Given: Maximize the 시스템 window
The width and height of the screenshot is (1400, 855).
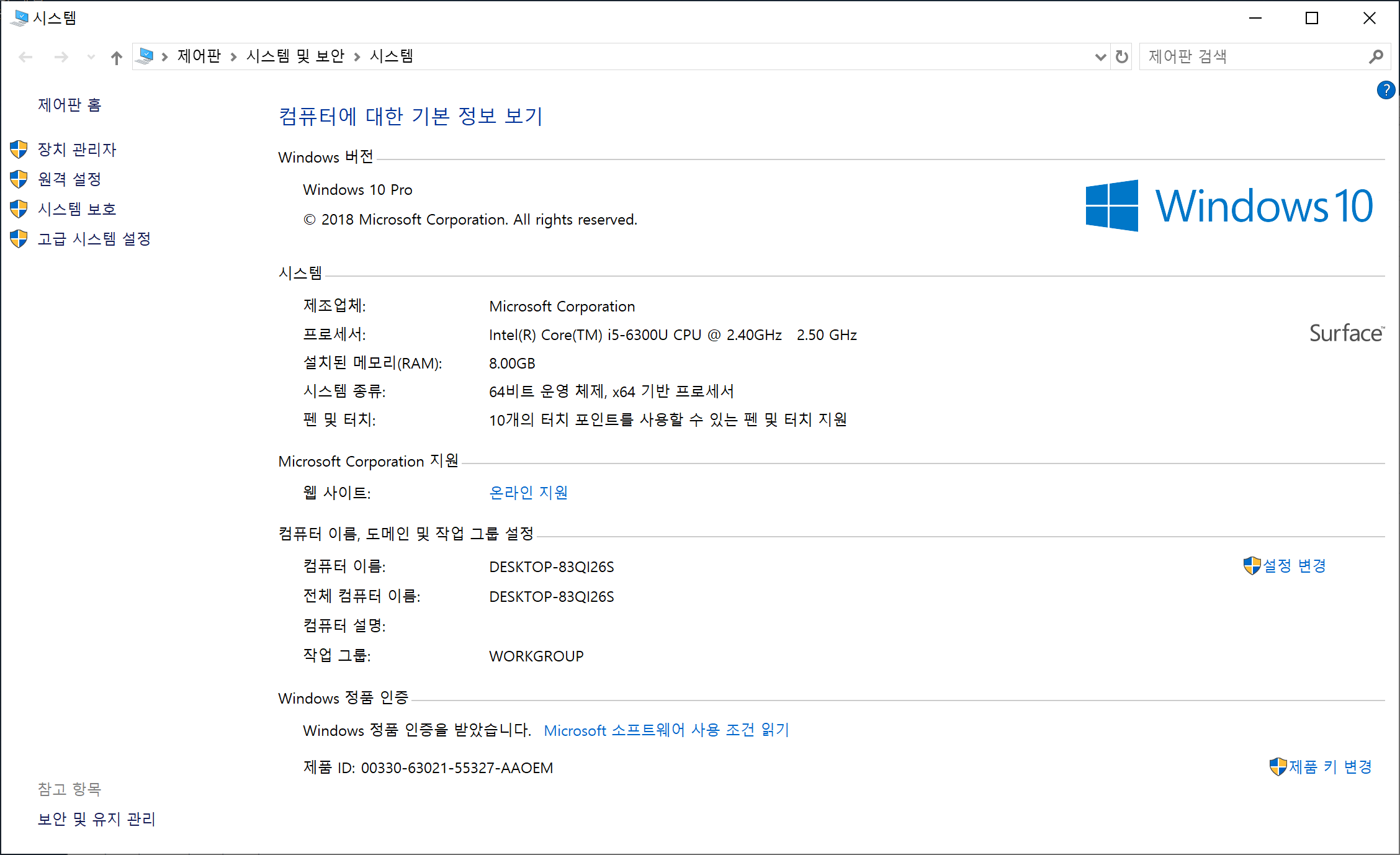Looking at the screenshot, I should (1312, 18).
